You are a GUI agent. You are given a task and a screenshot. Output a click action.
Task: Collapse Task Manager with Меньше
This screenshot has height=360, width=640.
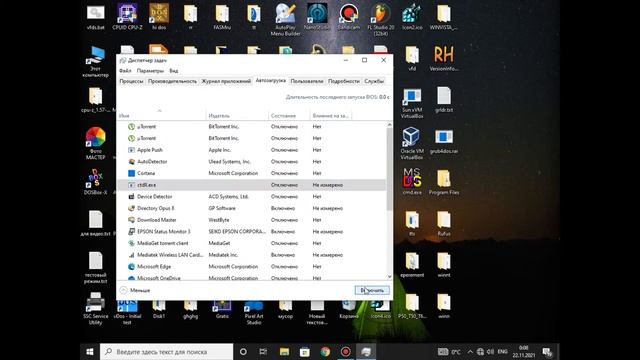tap(135, 290)
